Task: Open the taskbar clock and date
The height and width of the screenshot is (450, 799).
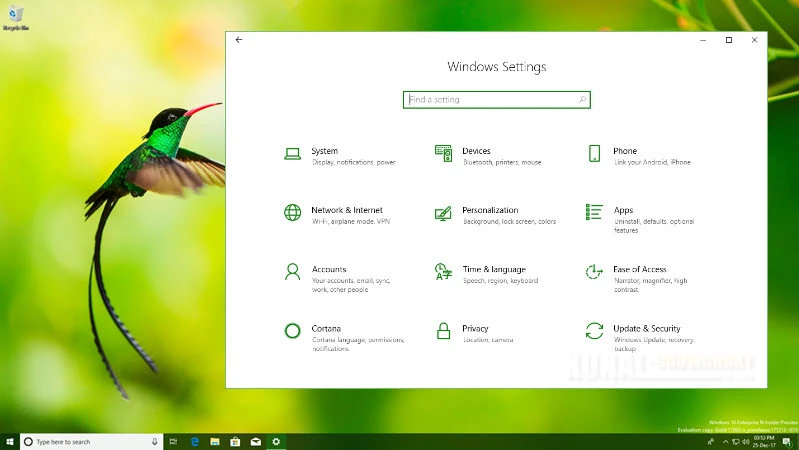Action: point(764,442)
